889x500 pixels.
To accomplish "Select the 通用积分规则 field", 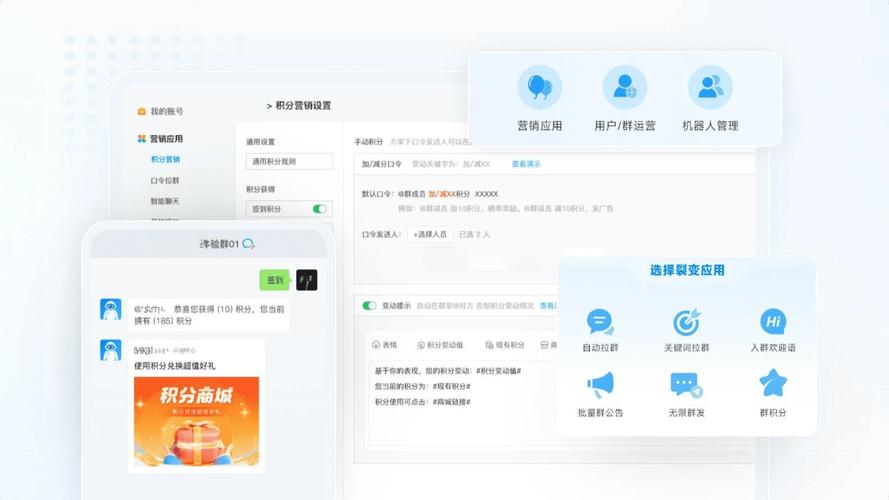I will click(289, 162).
